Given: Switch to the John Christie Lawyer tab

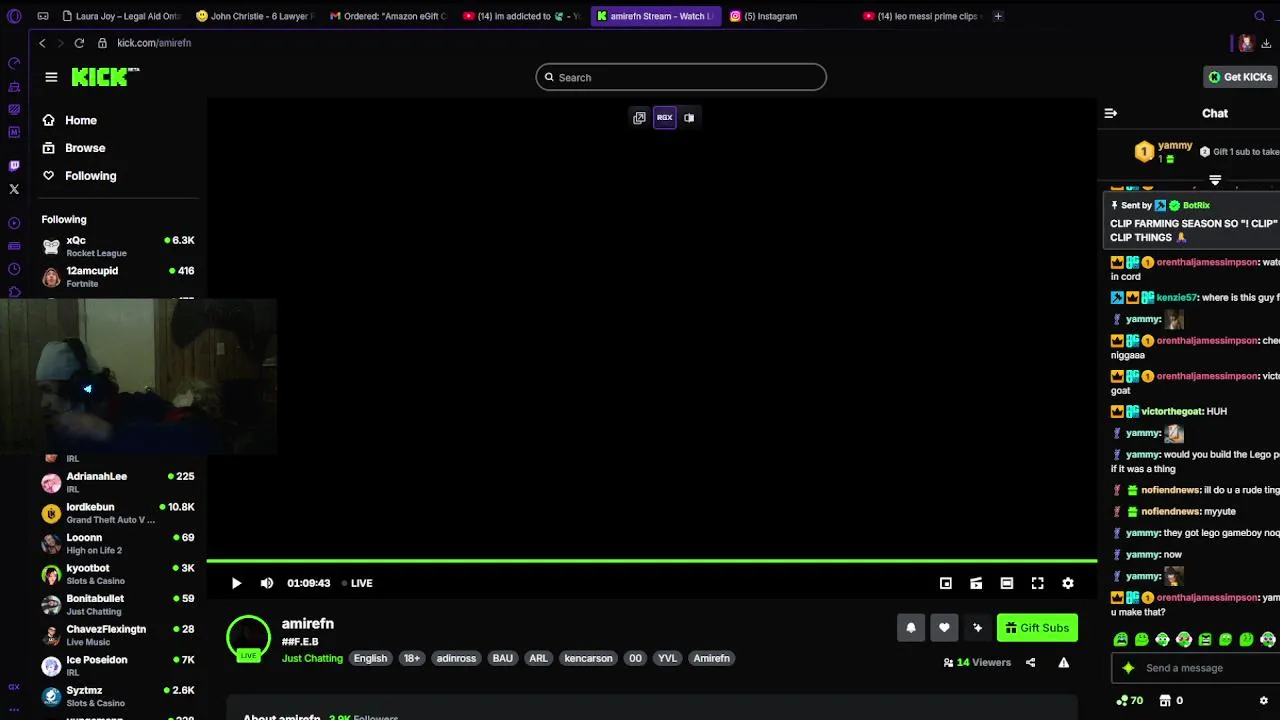Looking at the screenshot, I should tap(255, 16).
